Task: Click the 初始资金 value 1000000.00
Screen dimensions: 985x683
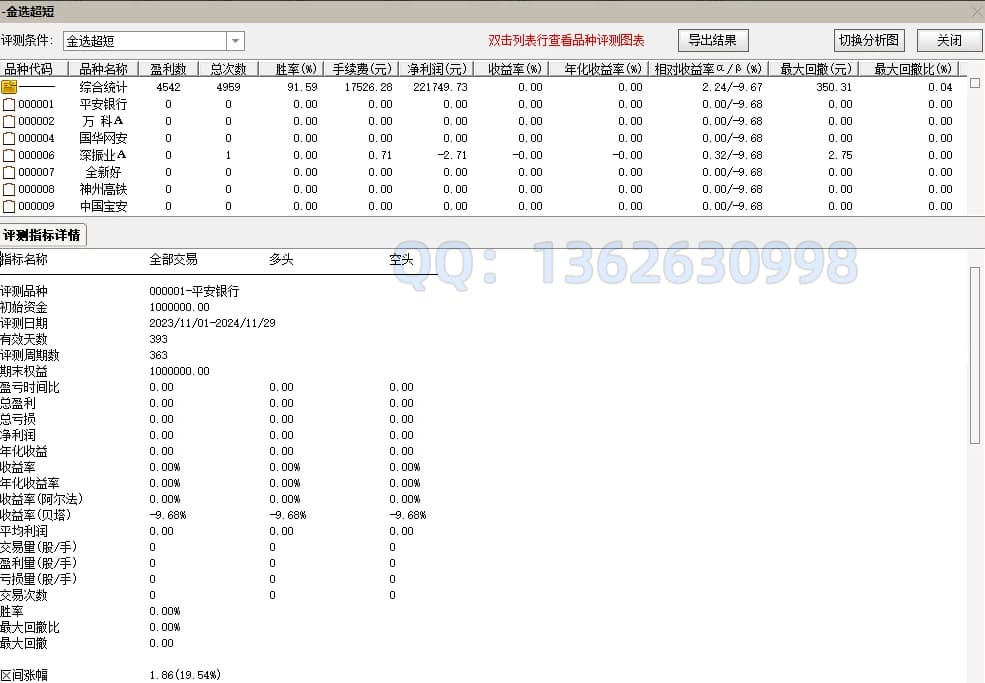Action: (179, 307)
